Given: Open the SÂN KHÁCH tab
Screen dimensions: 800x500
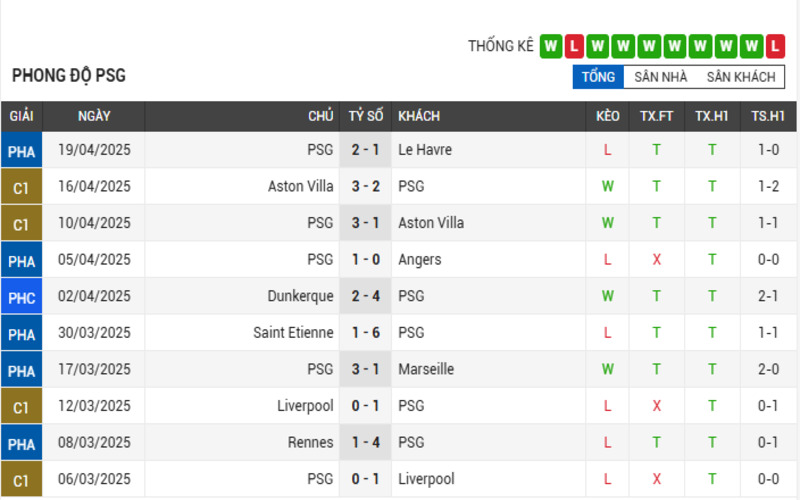Looking at the screenshot, I should pyautogui.click(x=741, y=77).
